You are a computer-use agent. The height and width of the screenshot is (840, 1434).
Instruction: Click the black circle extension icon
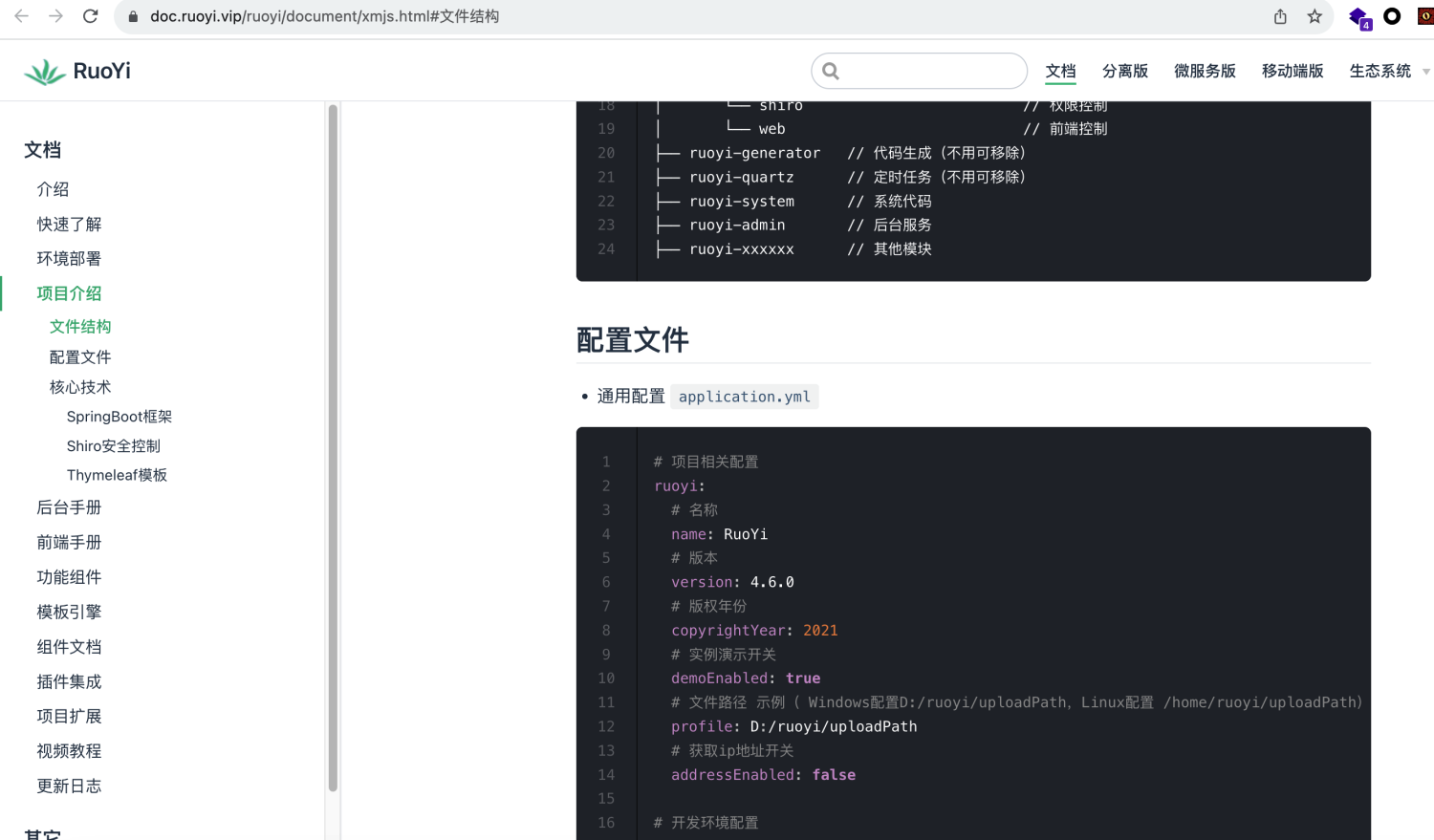tap(1392, 16)
